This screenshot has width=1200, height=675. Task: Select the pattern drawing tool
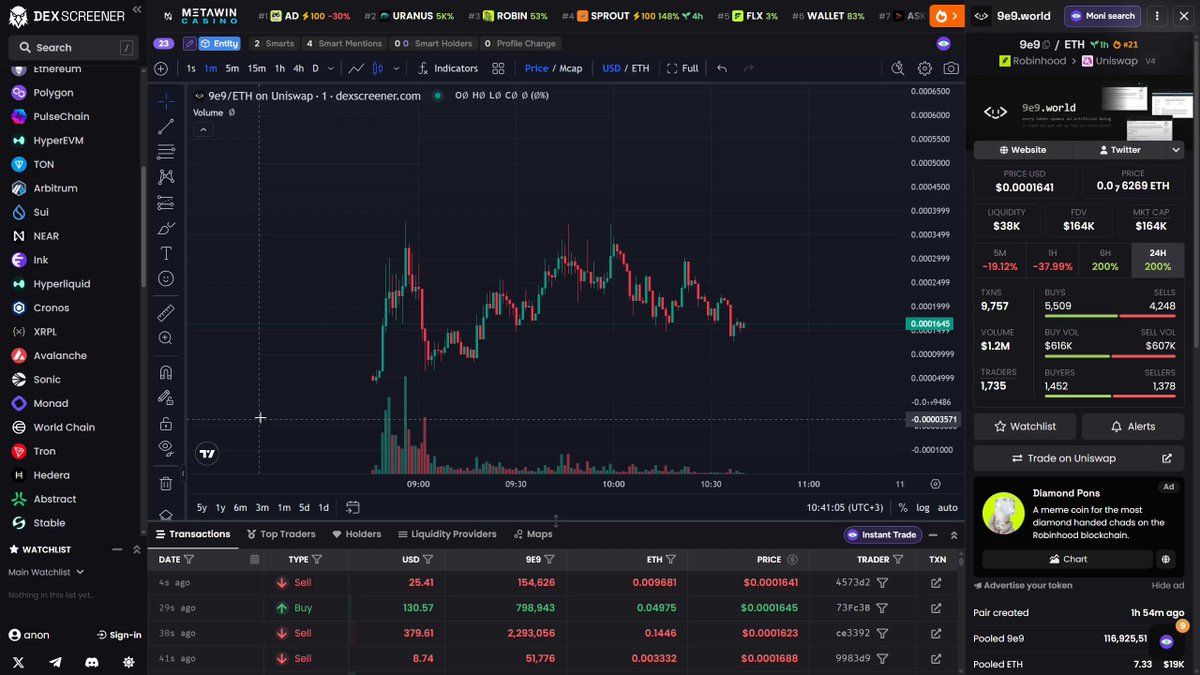(166, 177)
